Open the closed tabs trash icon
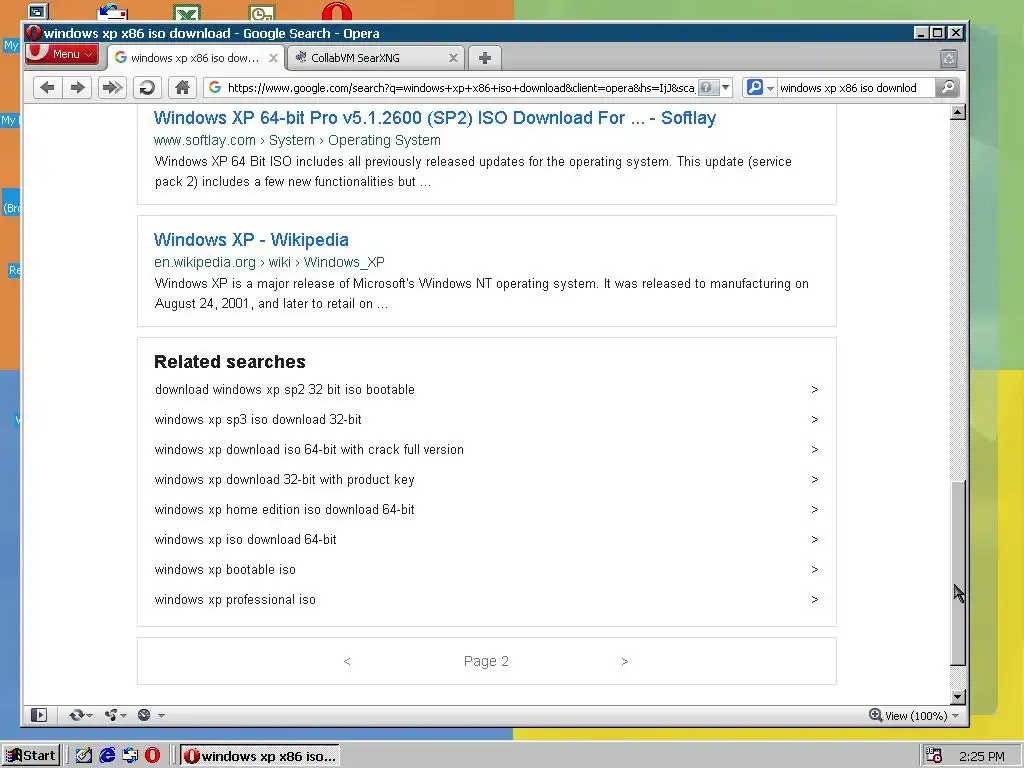The height and width of the screenshot is (768, 1024). pyautogui.click(x=949, y=59)
